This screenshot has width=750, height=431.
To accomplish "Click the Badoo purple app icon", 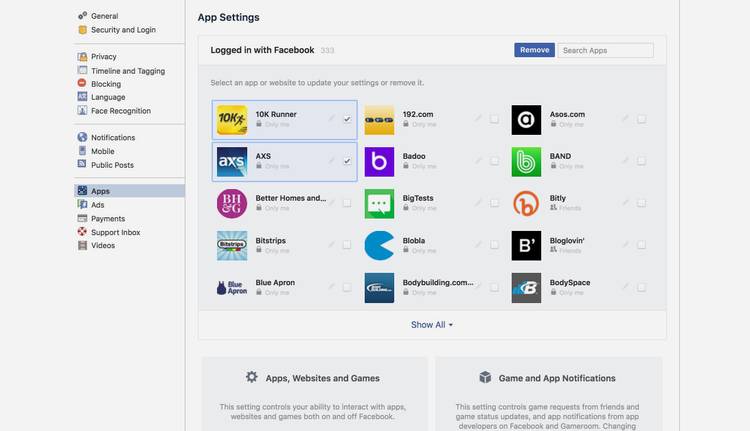I will (x=379, y=162).
